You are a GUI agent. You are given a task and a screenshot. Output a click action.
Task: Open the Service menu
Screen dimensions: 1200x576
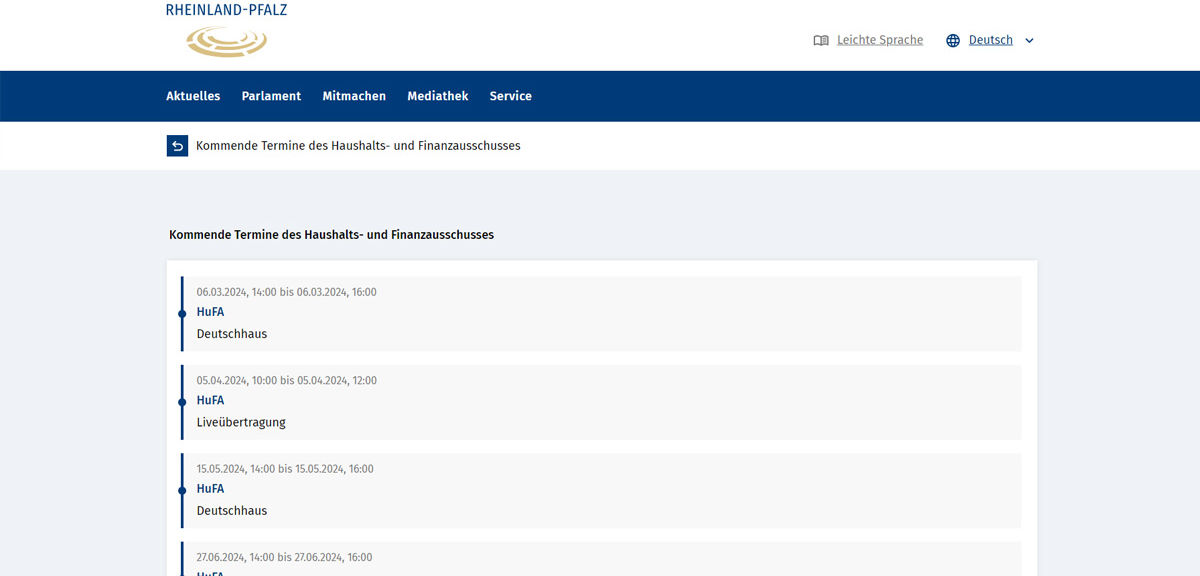coord(510,96)
